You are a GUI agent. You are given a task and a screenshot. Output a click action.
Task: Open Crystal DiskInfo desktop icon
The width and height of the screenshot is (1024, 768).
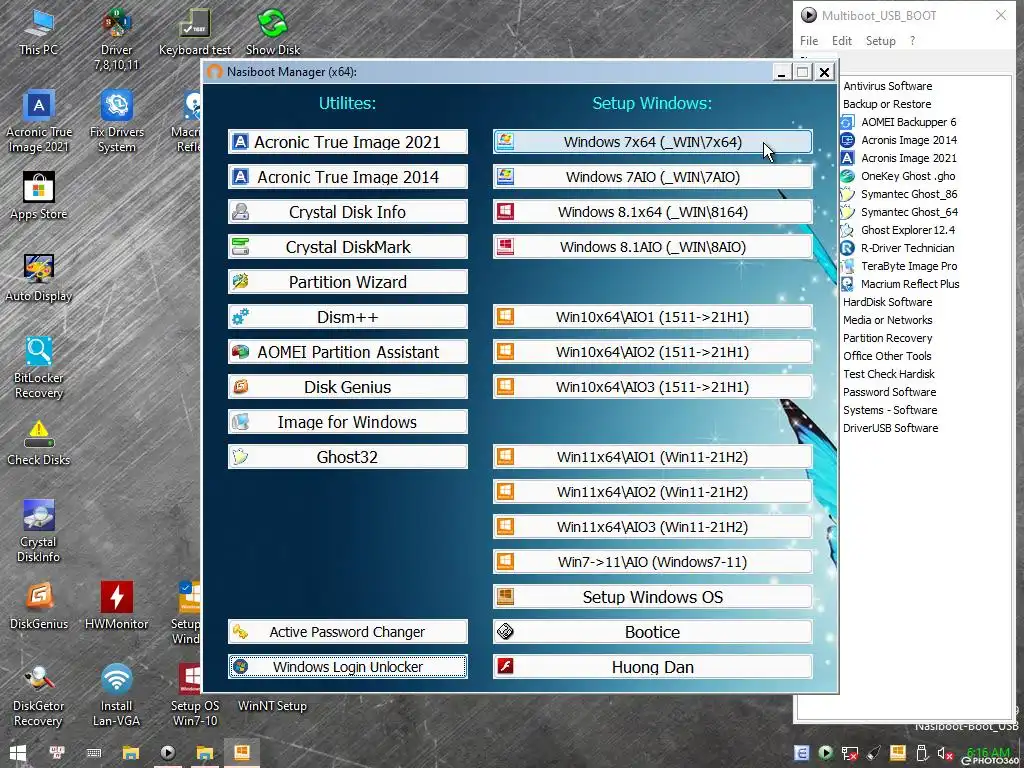point(39,532)
